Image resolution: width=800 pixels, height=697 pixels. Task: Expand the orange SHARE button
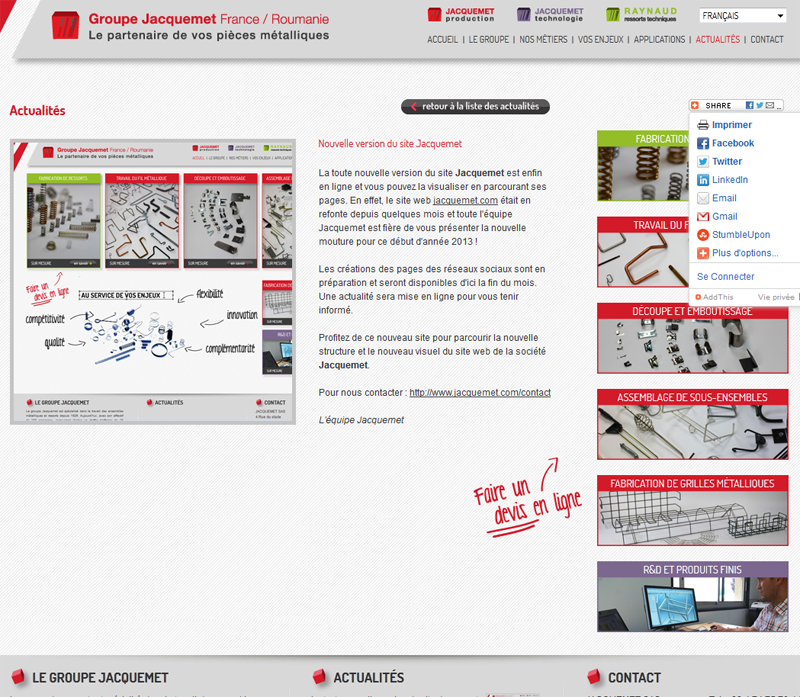(712, 105)
